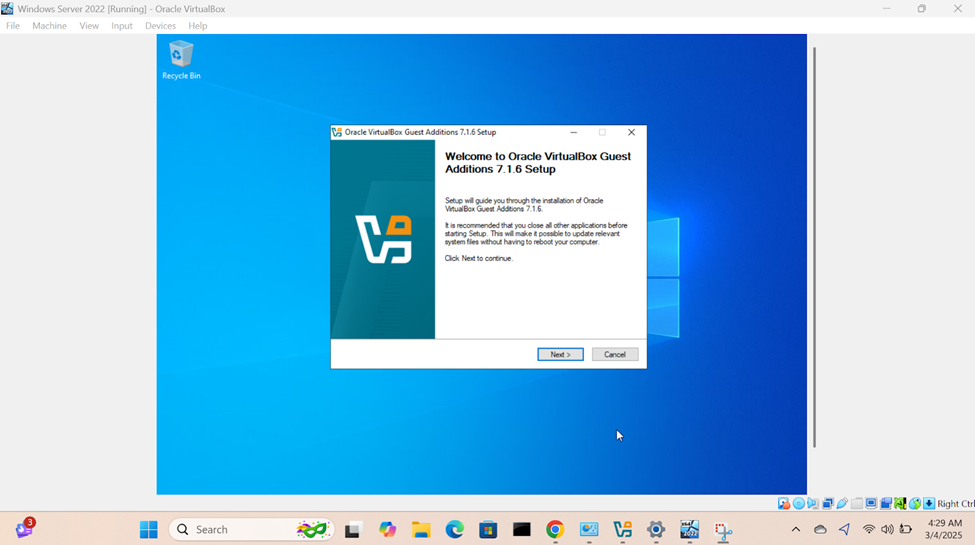Click the Right Ctrl host key label

click(x=956, y=503)
